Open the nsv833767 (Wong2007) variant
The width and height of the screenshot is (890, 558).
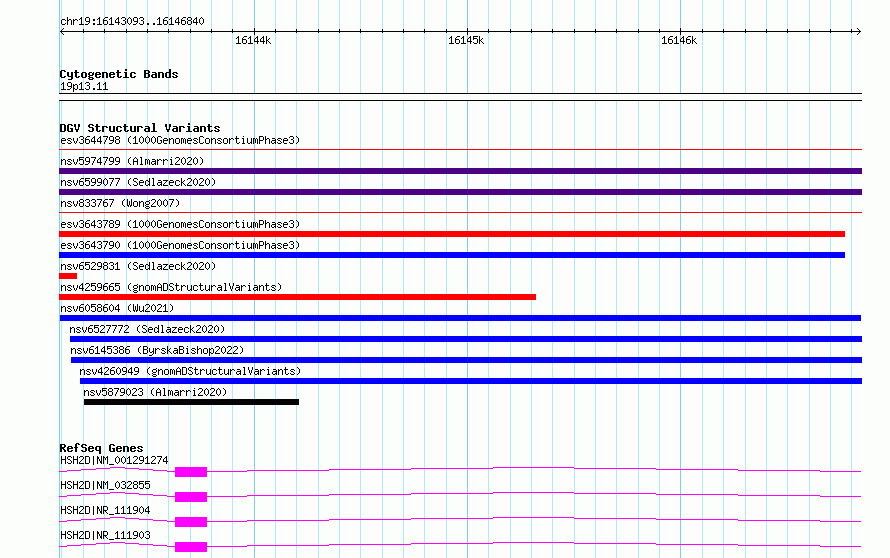[120, 203]
